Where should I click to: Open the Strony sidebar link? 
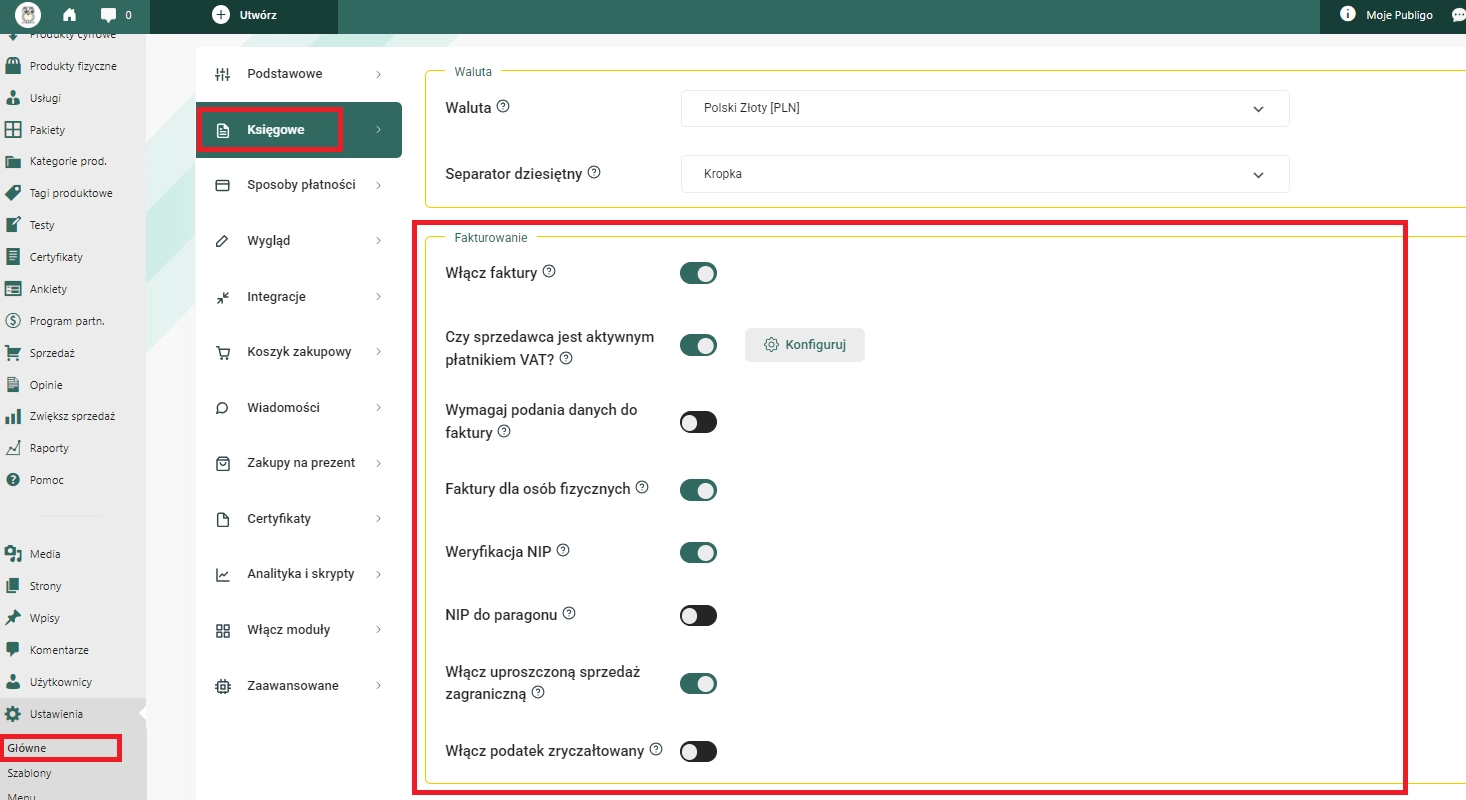click(46, 586)
